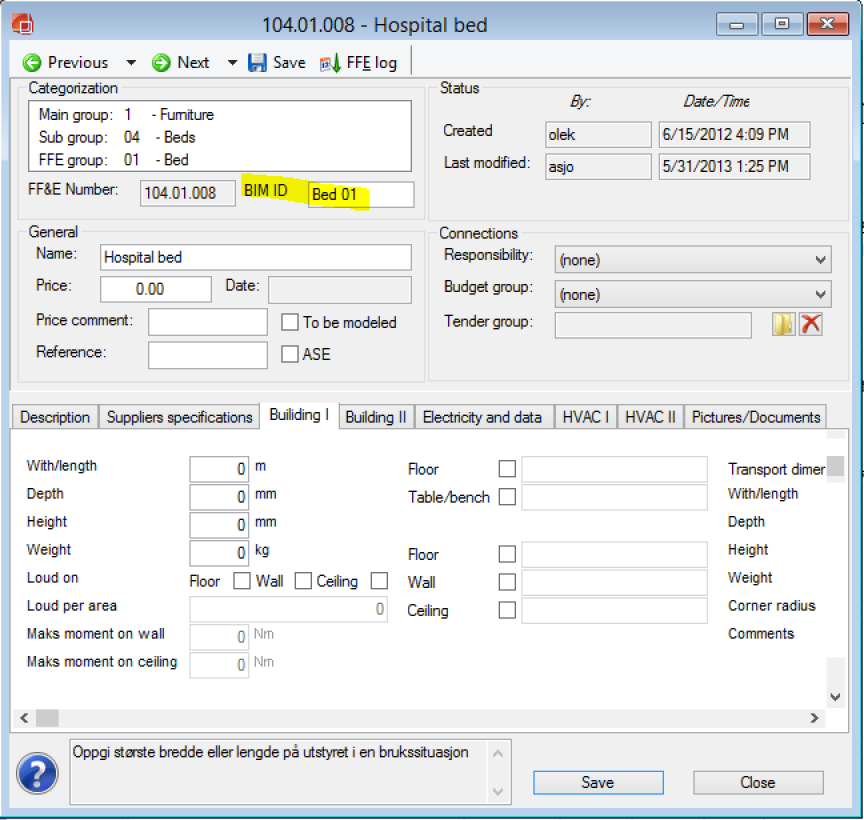Click the green Previous arrow icon
This screenshot has width=864, height=820.
(x=31, y=63)
